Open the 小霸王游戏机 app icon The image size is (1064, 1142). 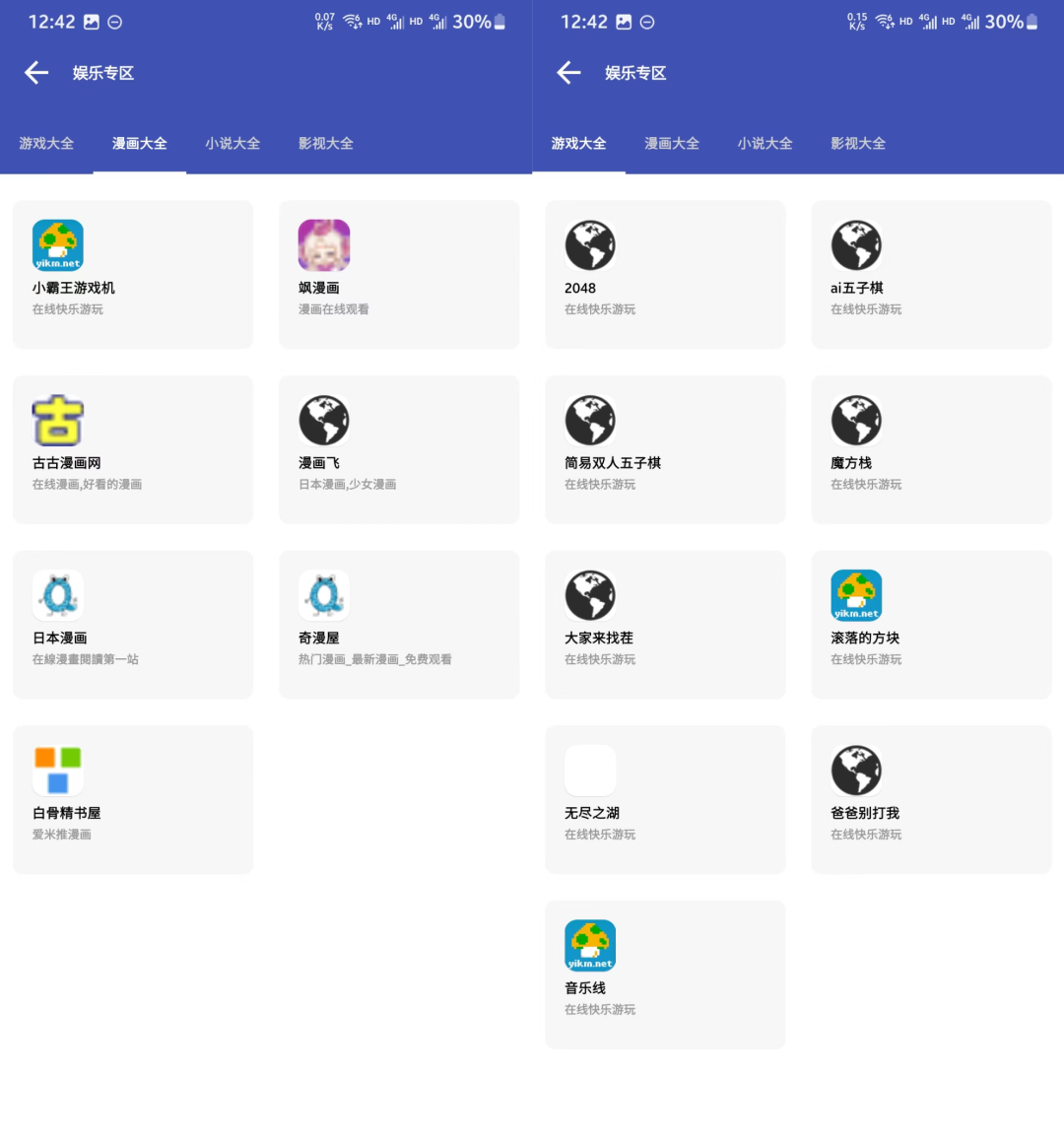click(57, 245)
